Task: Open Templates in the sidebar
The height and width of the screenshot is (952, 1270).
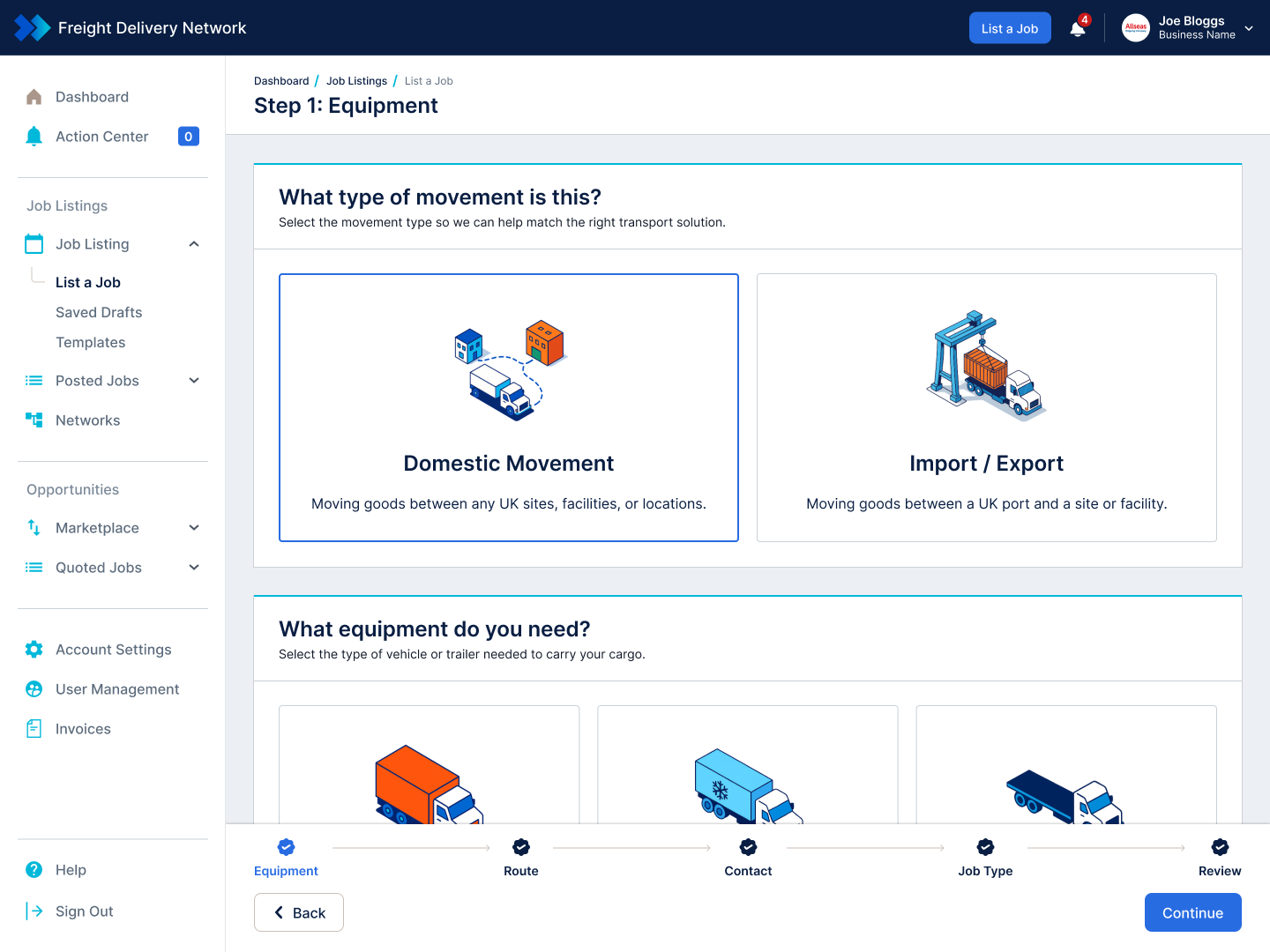Action: coord(90,342)
